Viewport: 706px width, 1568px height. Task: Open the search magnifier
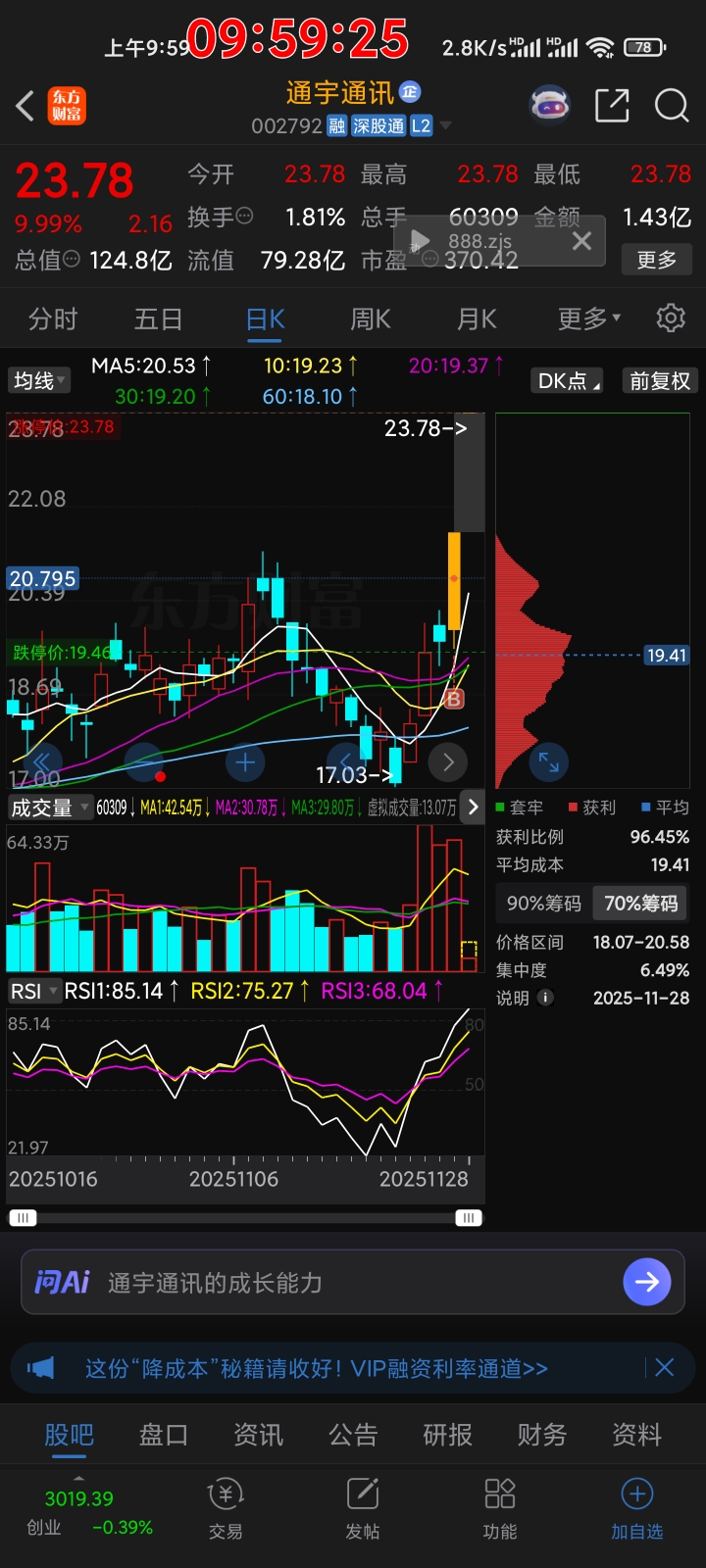[x=672, y=105]
